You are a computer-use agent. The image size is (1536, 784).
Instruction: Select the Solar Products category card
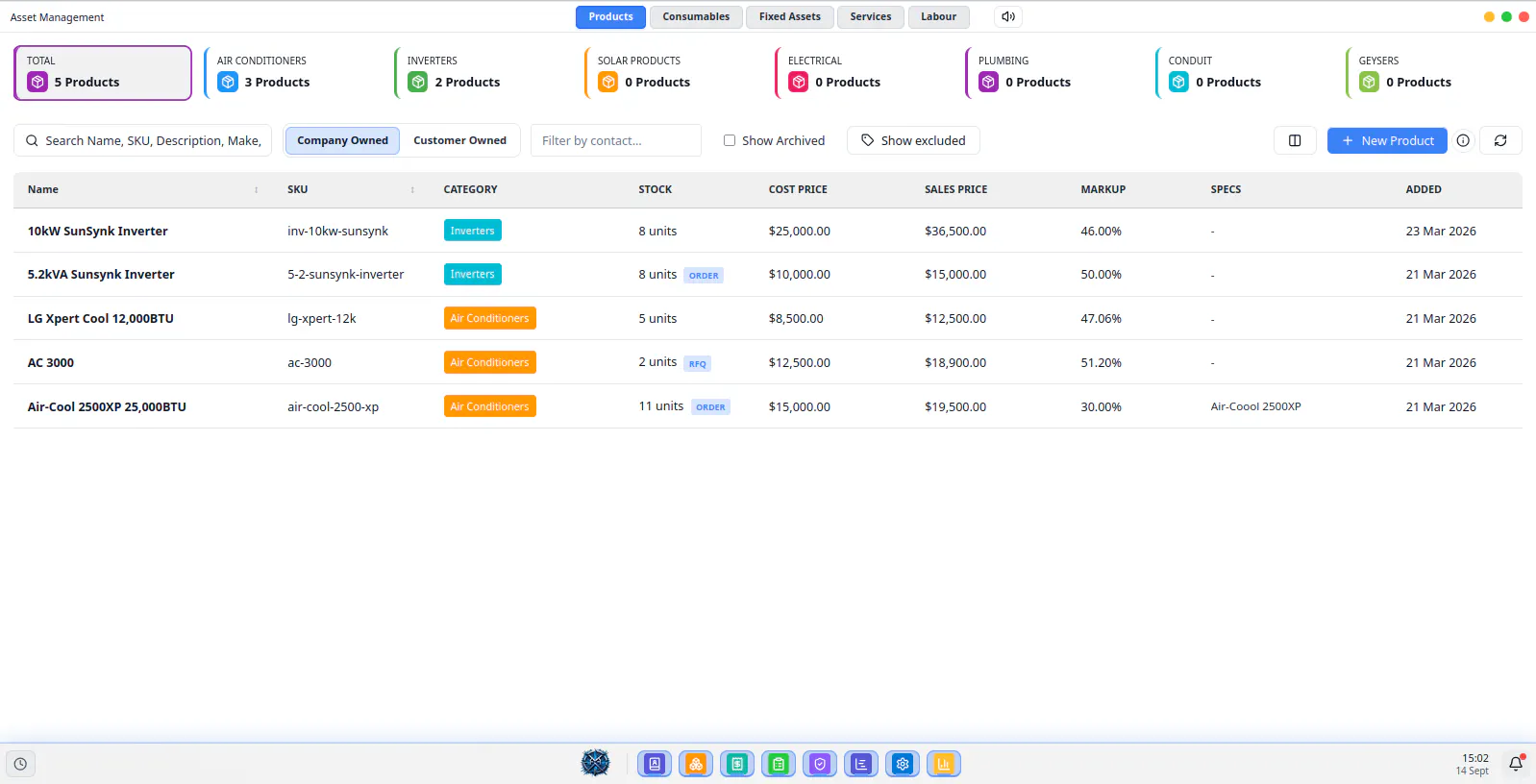[674, 73]
